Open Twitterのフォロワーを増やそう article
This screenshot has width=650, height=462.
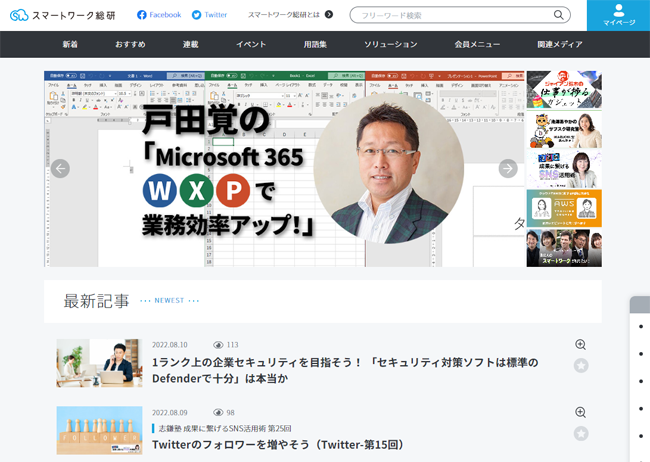278,445
